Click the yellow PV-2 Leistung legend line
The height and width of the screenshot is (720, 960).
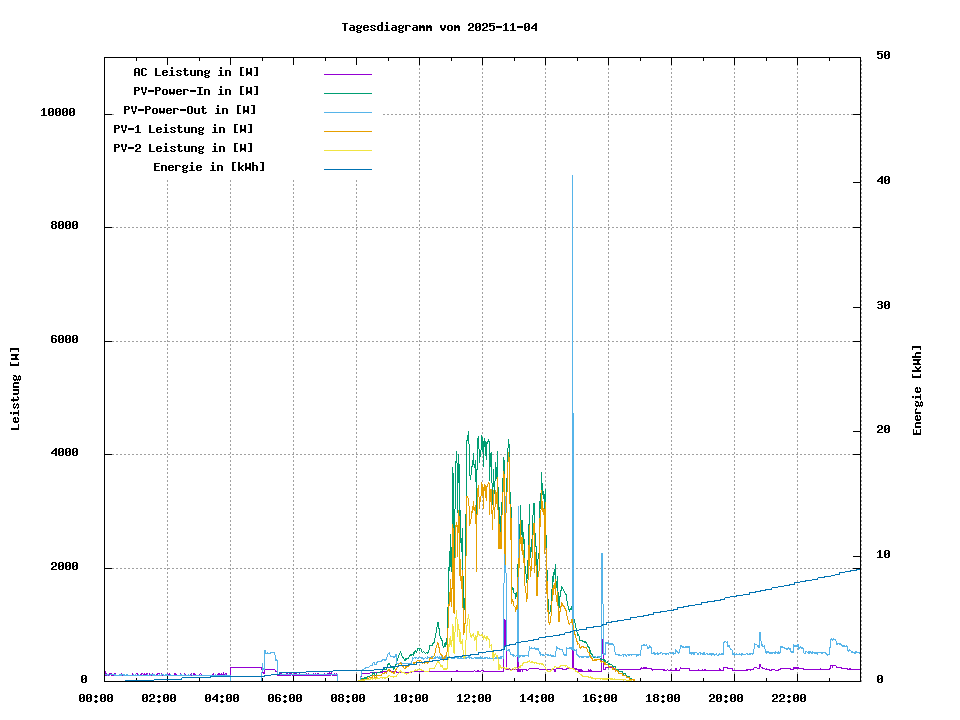click(347, 150)
